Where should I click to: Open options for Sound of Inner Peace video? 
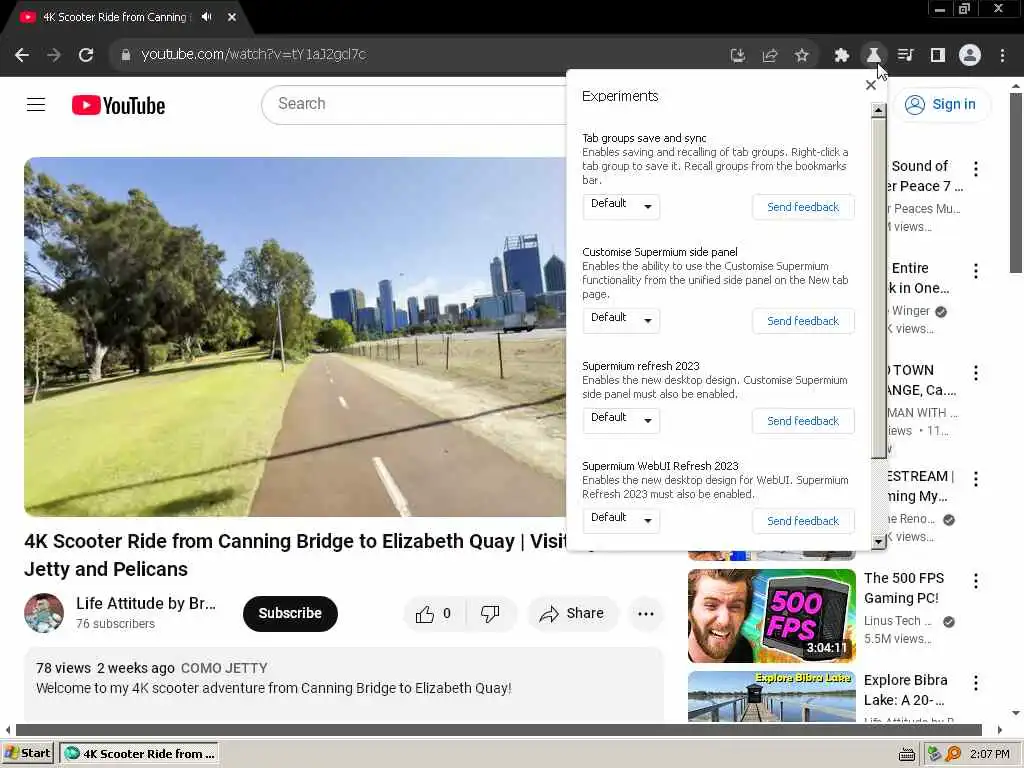tap(976, 168)
